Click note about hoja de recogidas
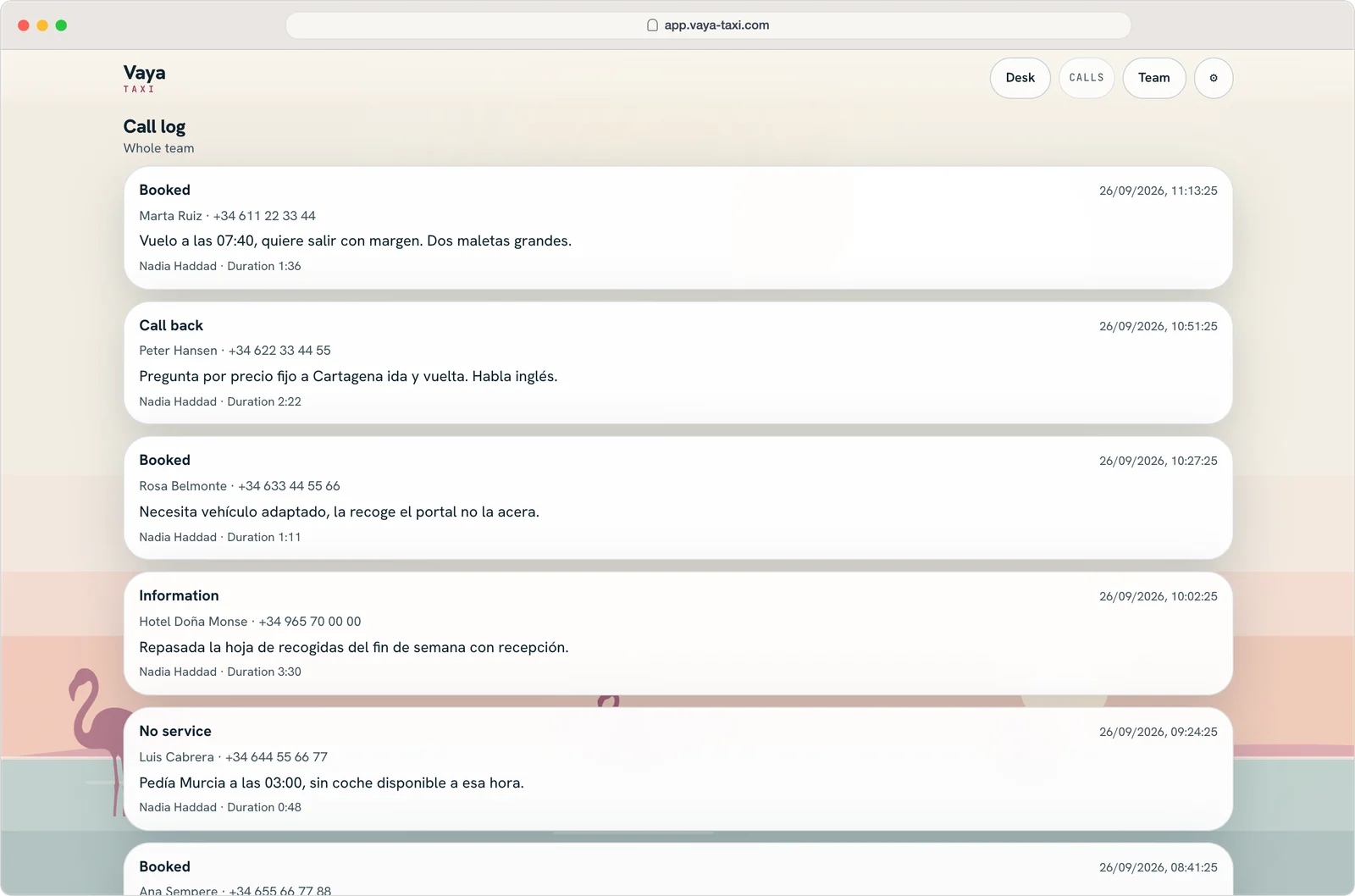The height and width of the screenshot is (896, 1355). [x=353, y=648]
